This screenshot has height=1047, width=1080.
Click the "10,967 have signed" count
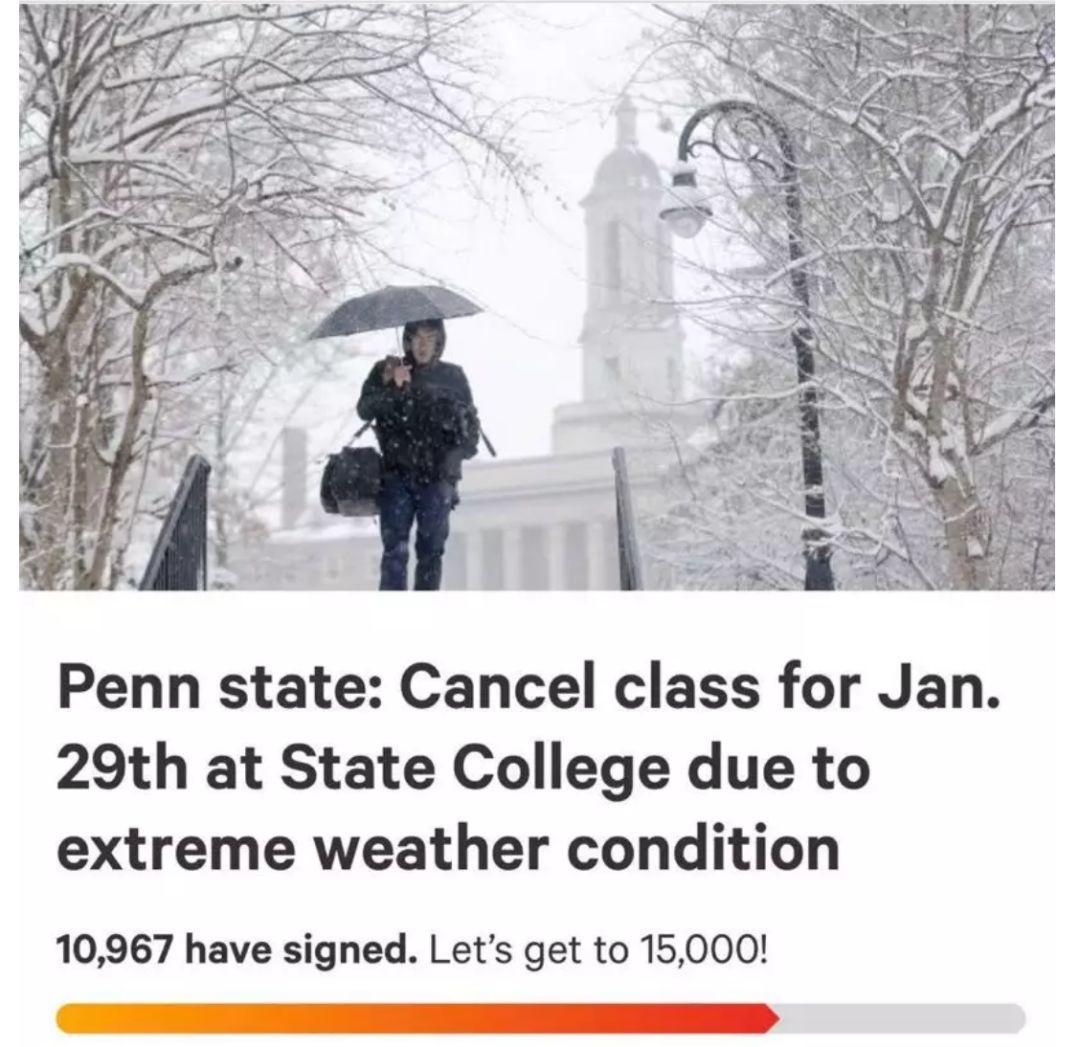pos(237,945)
